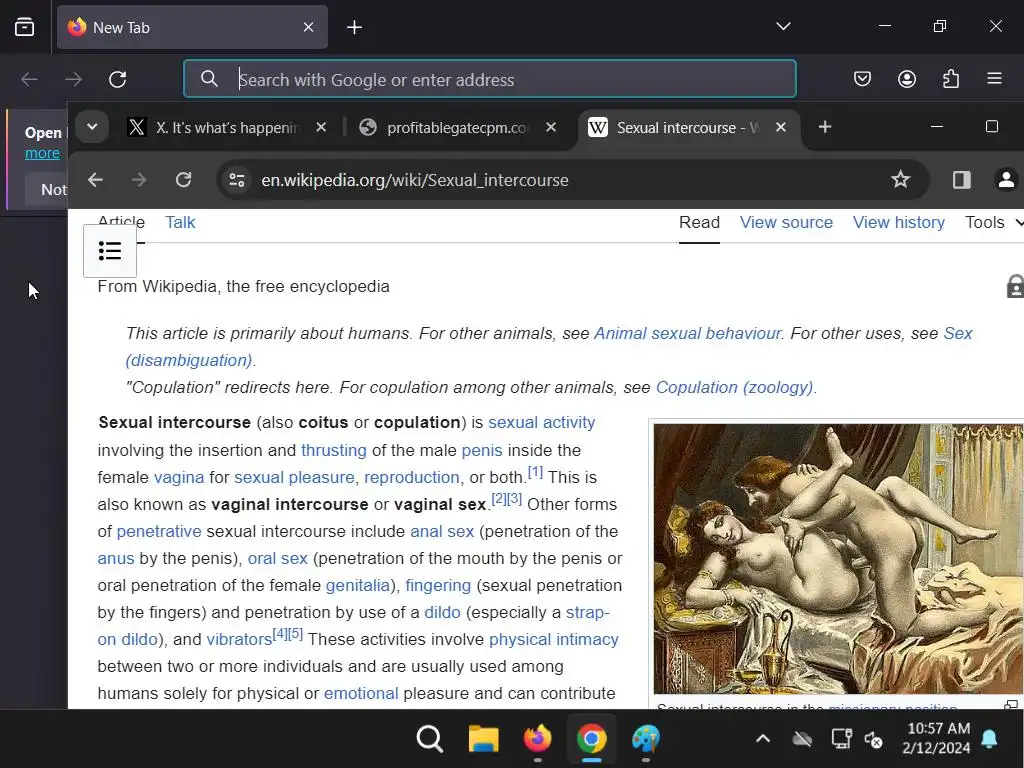Open File Explorer from taskbar
The height and width of the screenshot is (768, 1024).
coord(483,739)
